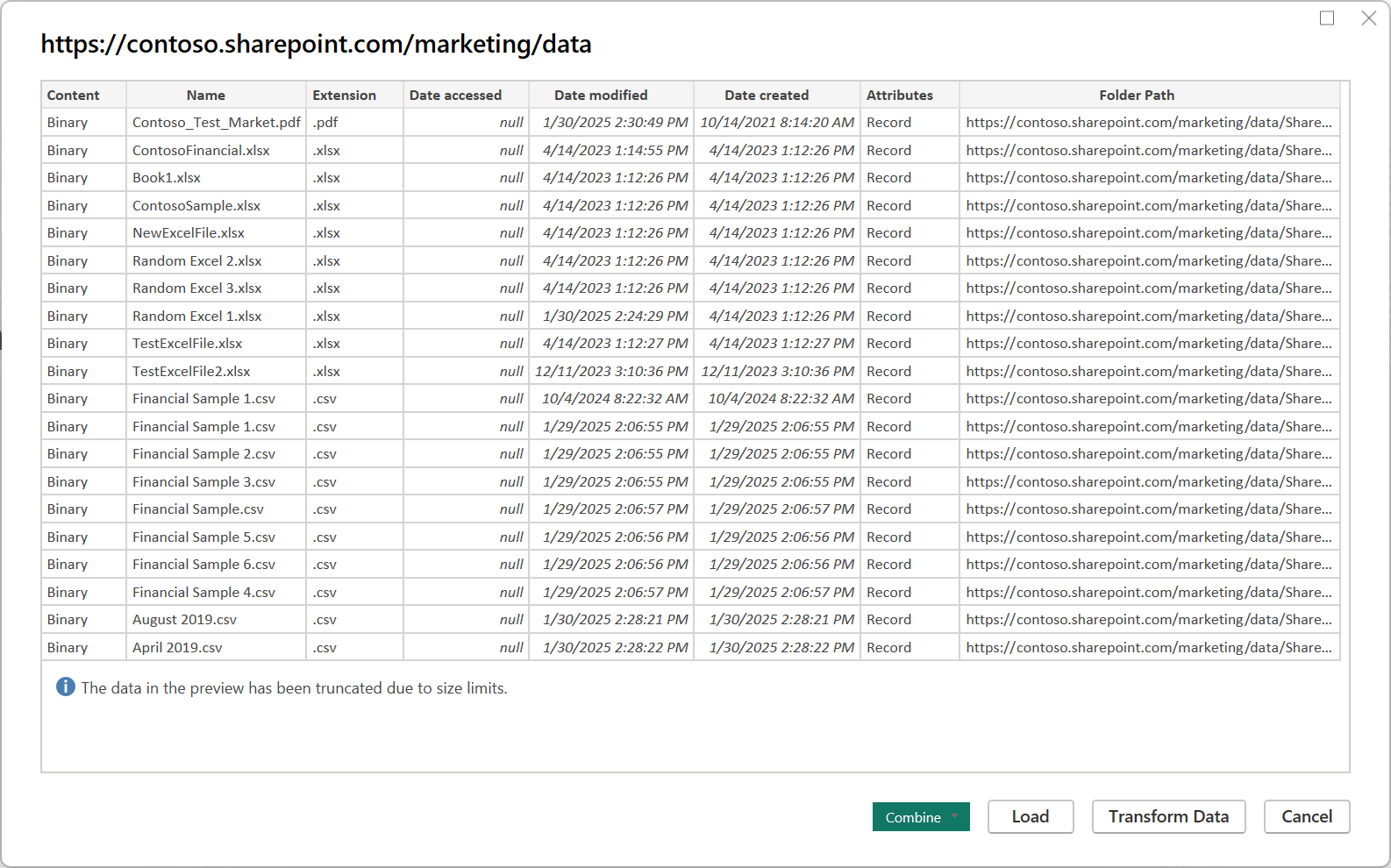Click the folder path for ContosoFinancial.xlsx

1150,150
